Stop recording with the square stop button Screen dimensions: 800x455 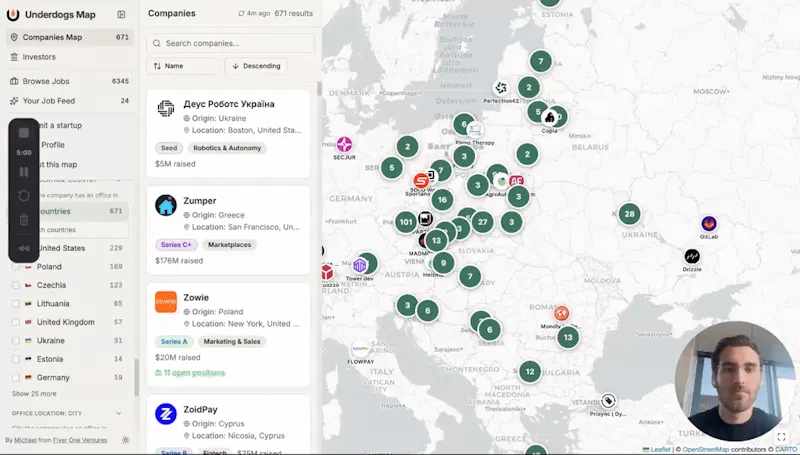click(24, 133)
